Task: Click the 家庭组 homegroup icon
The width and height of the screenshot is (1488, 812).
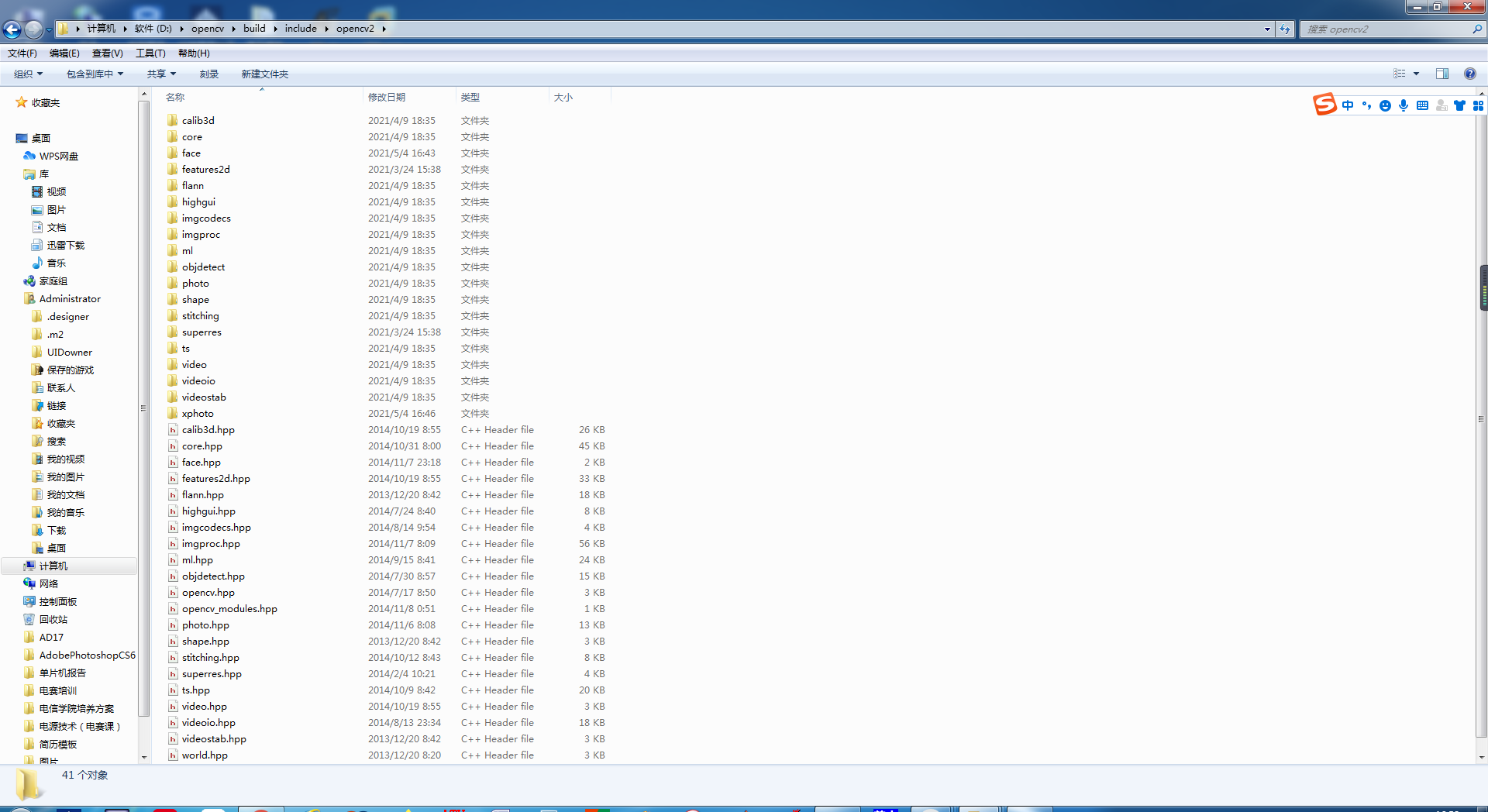Action: [29, 280]
